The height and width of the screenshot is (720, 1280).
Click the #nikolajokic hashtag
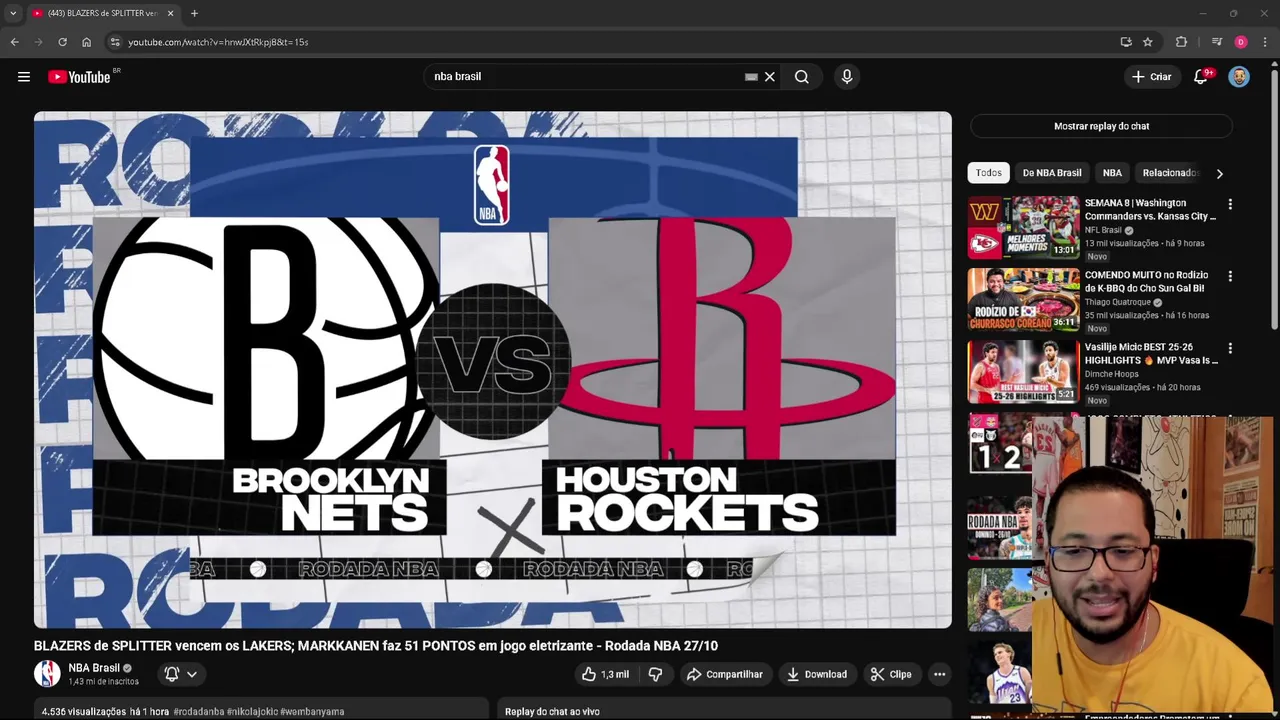coord(252,712)
